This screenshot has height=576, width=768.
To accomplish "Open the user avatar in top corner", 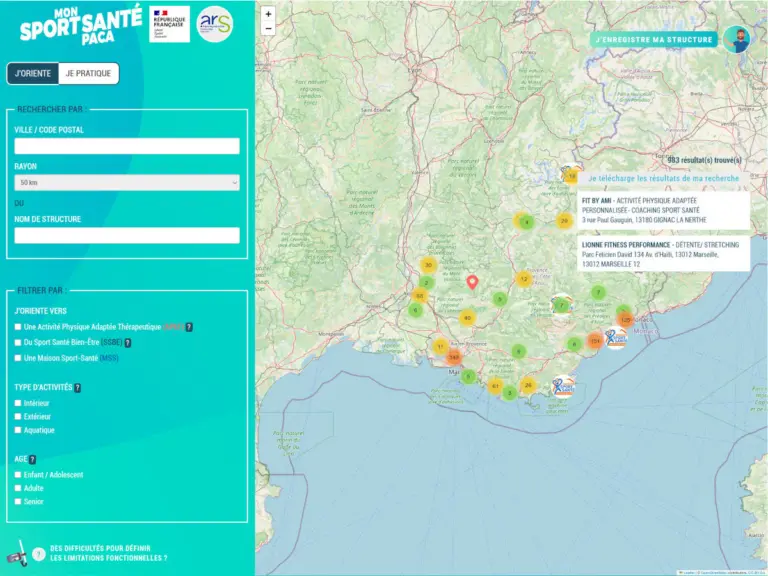I will (x=737, y=40).
